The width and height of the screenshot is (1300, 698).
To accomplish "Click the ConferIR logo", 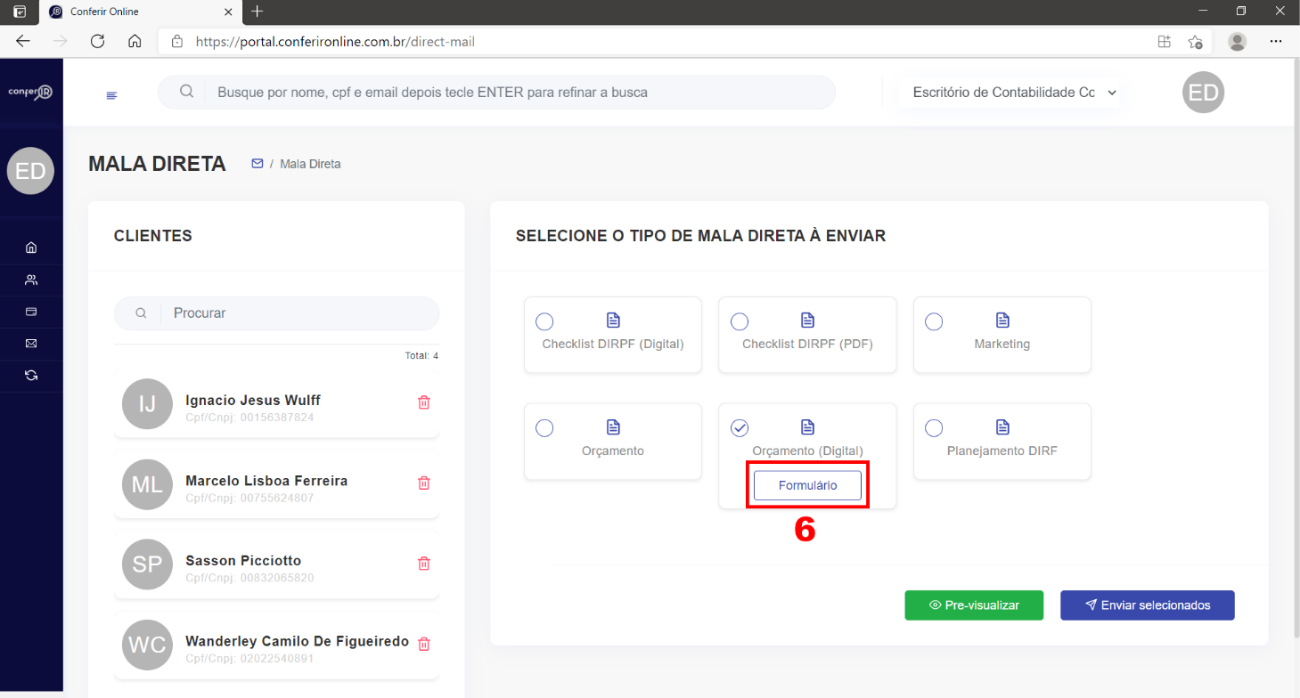I will 31,92.
